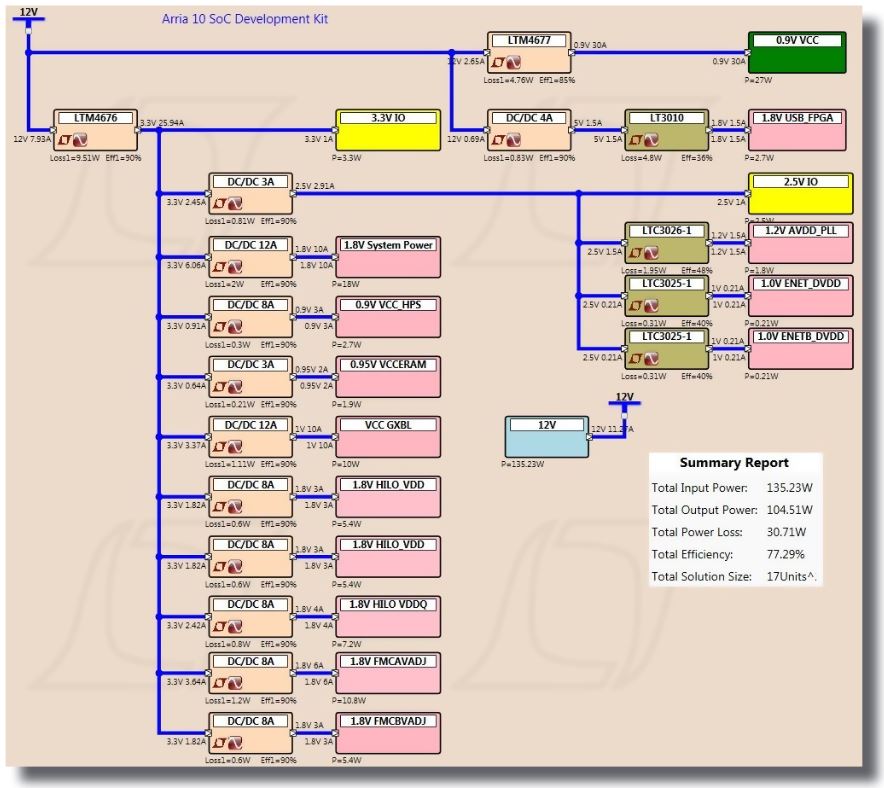Select the green 0.9V VCC load block
This screenshot has height=788, width=884.
coord(796,52)
